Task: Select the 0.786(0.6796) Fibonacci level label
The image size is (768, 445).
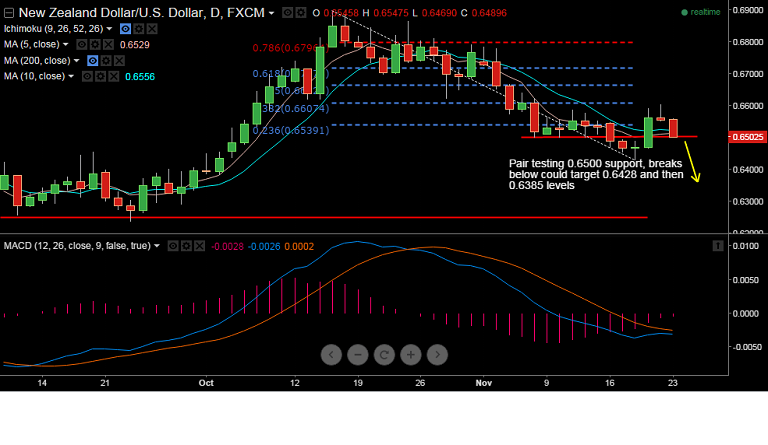Action: (290, 48)
